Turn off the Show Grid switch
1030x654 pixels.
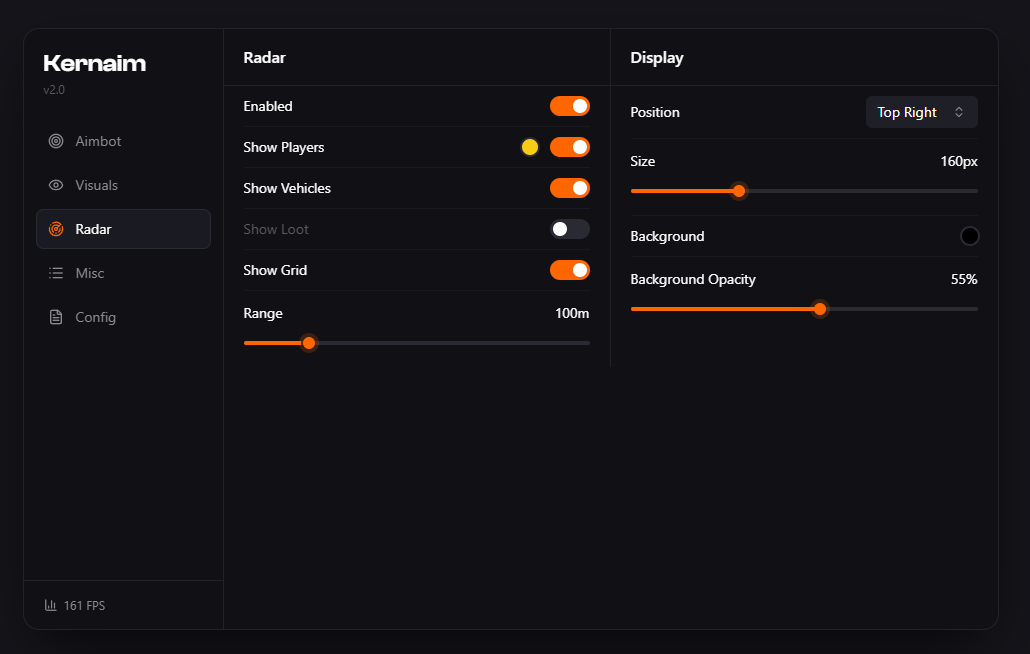pyautogui.click(x=570, y=270)
